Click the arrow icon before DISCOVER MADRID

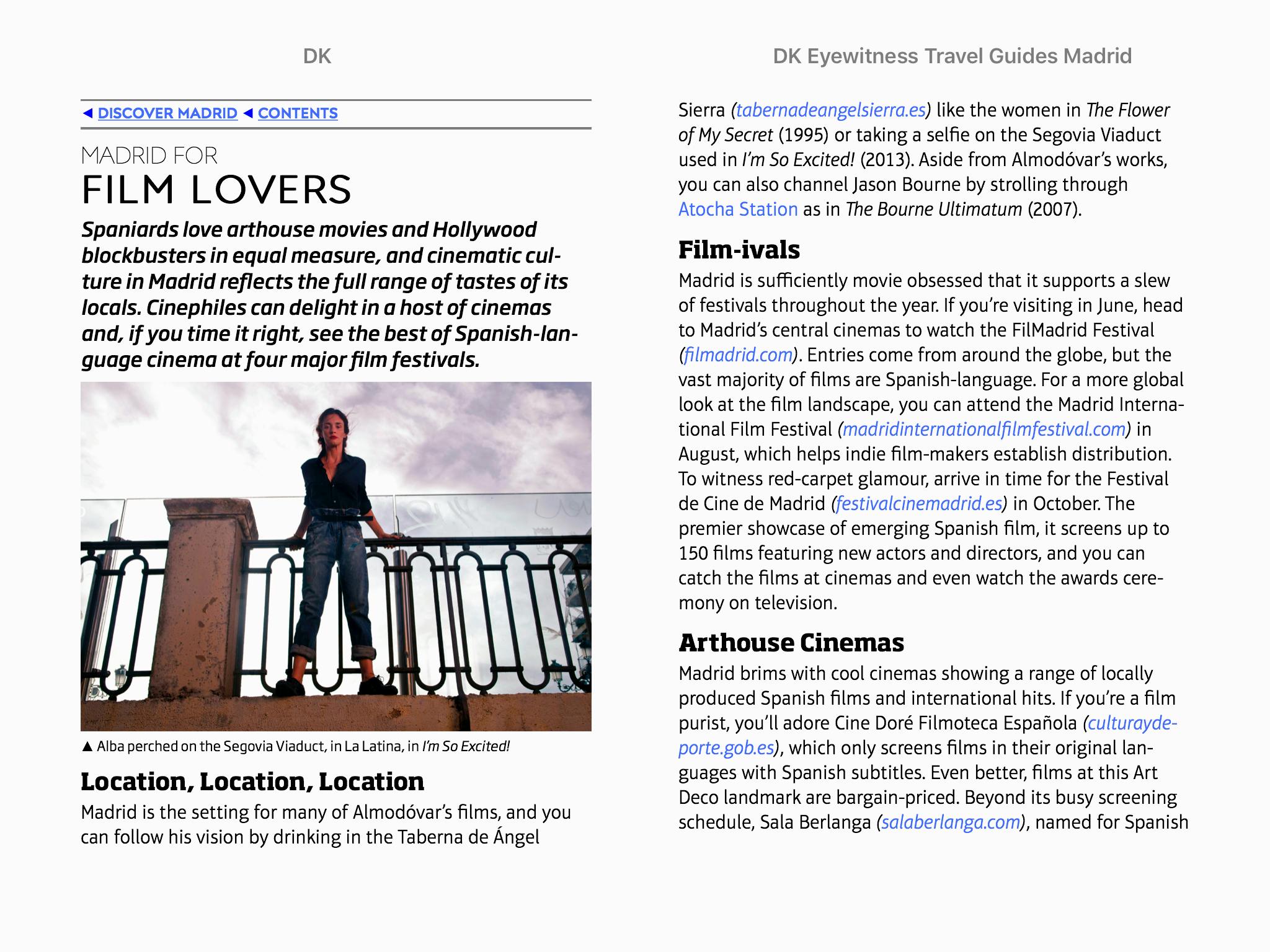coord(87,113)
